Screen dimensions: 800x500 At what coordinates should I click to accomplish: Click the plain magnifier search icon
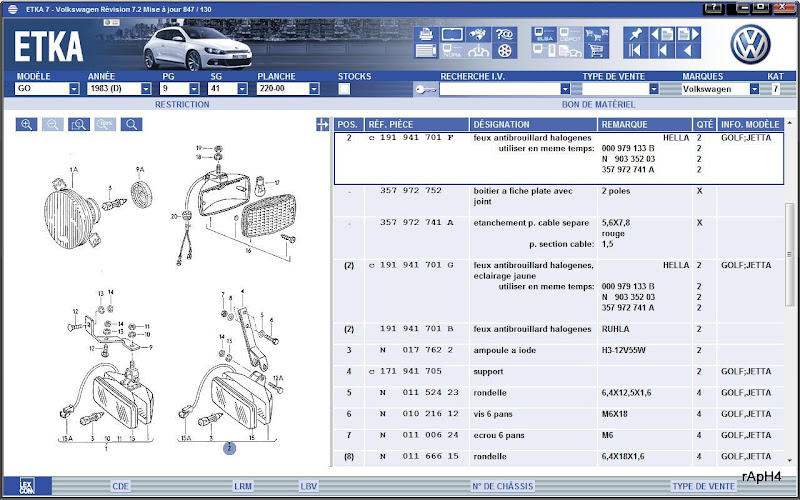click(132, 124)
